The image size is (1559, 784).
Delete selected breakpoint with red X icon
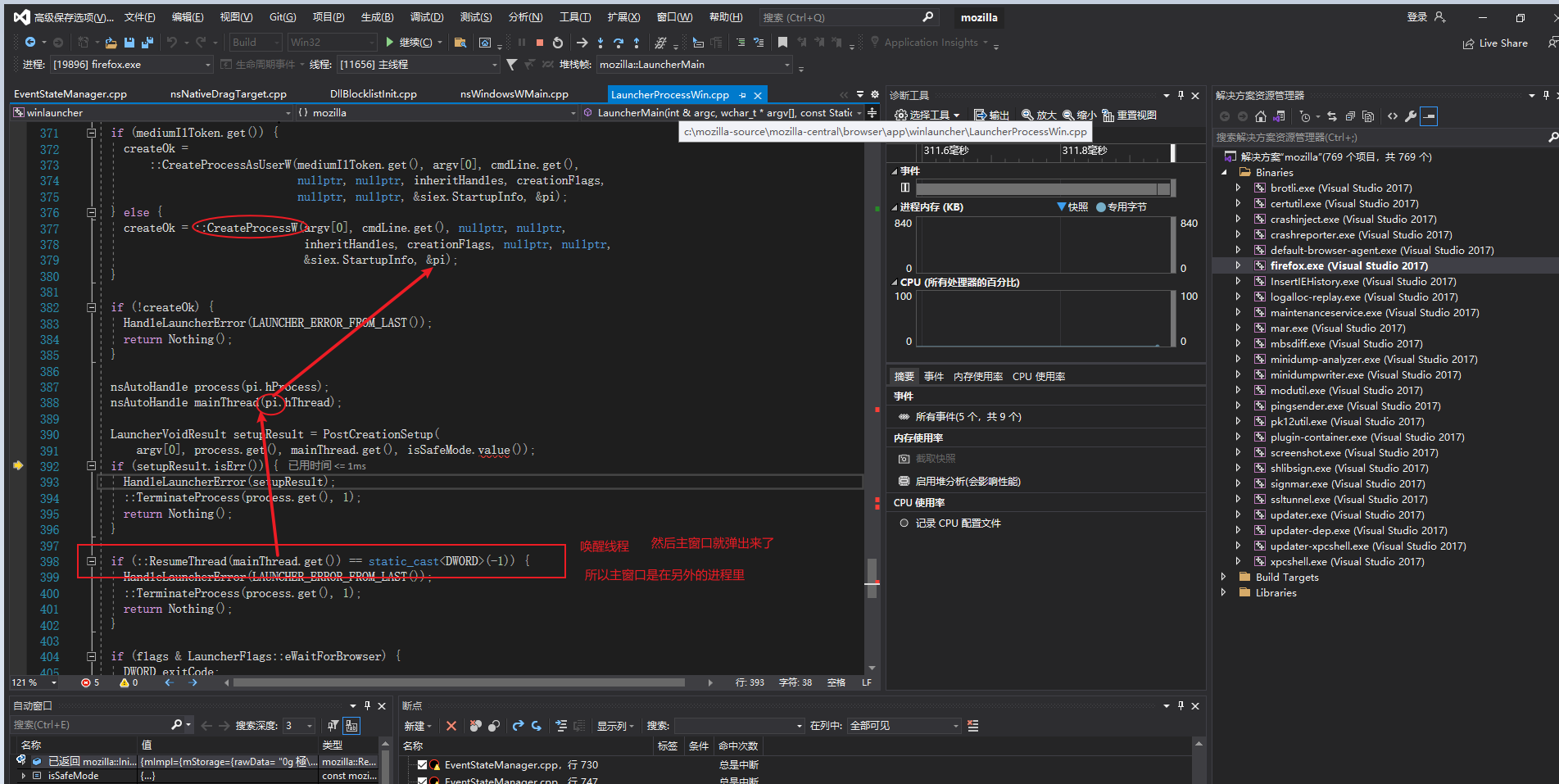451,726
